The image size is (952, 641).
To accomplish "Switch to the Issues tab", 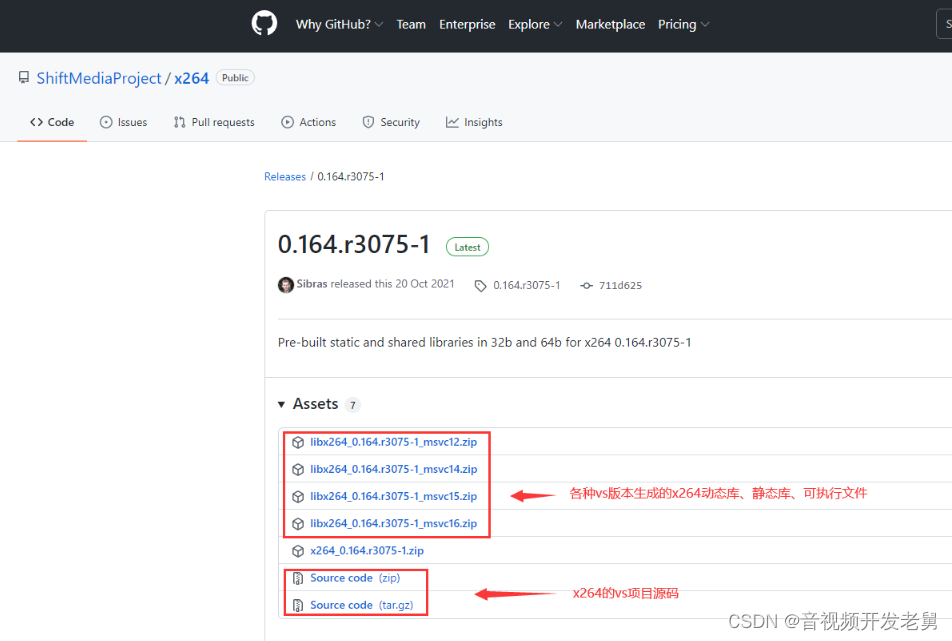I will point(123,122).
